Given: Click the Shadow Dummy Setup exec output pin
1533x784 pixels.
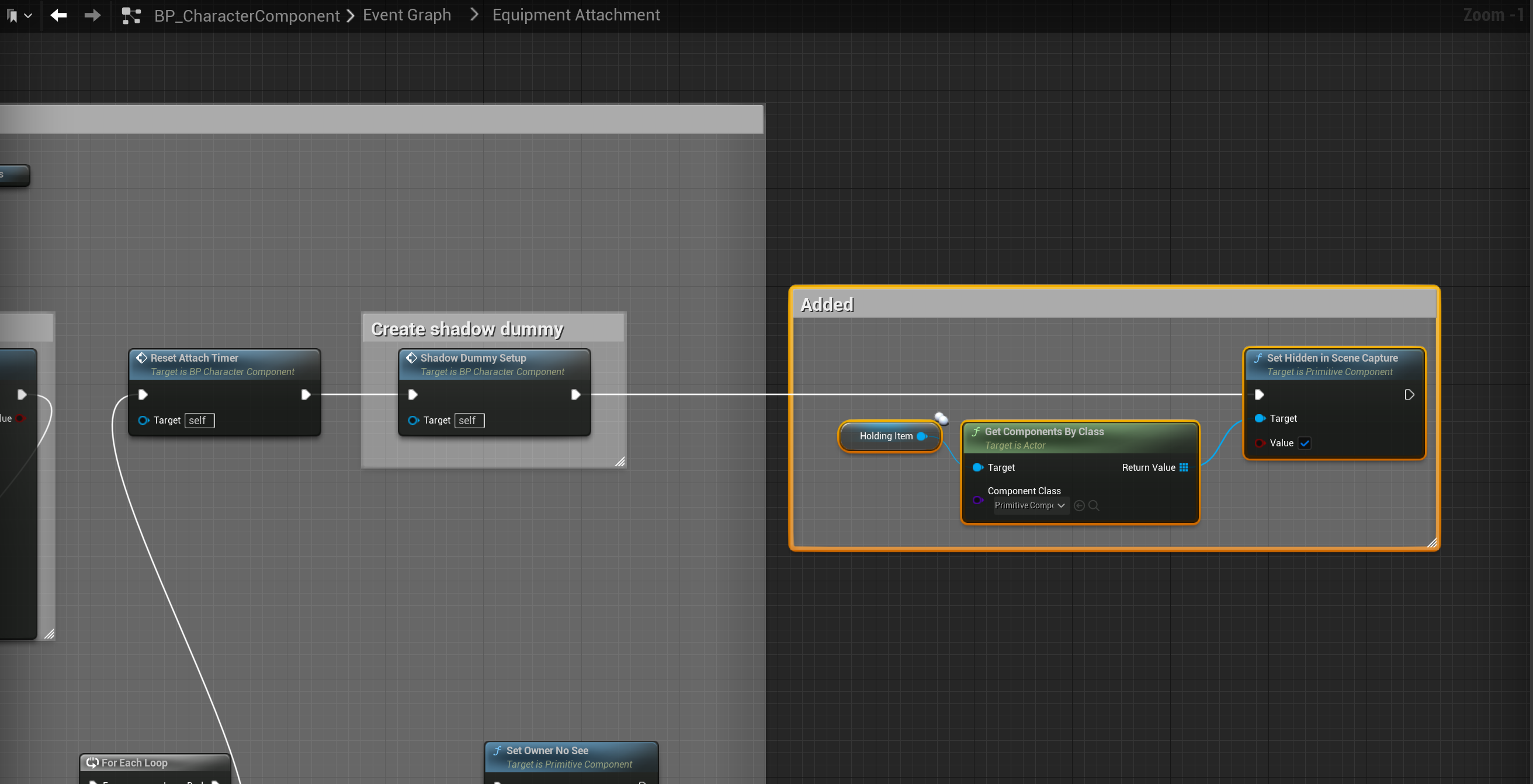Looking at the screenshot, I should [575, 395].
